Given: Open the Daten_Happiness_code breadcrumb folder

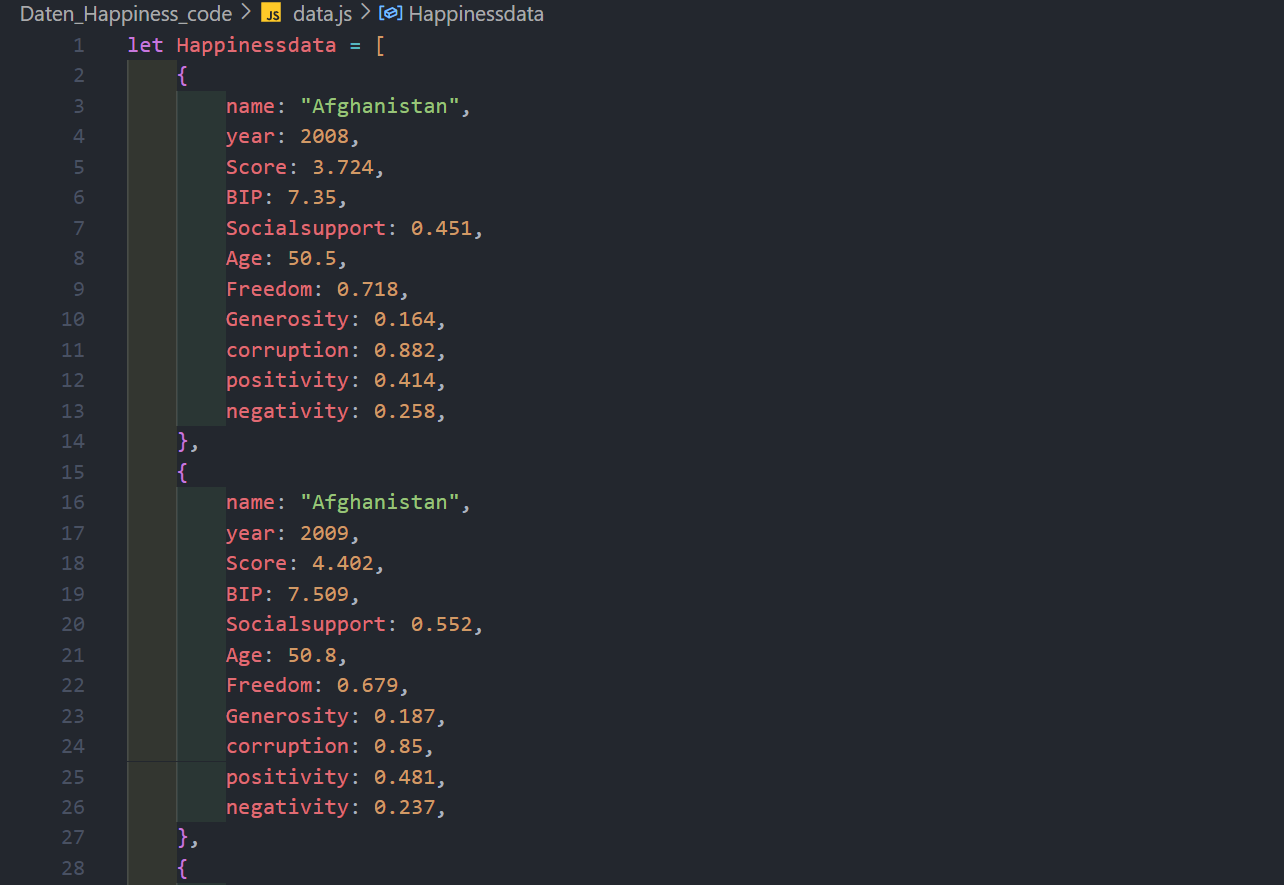Looking at the screenshot, I should click(125, 14).
